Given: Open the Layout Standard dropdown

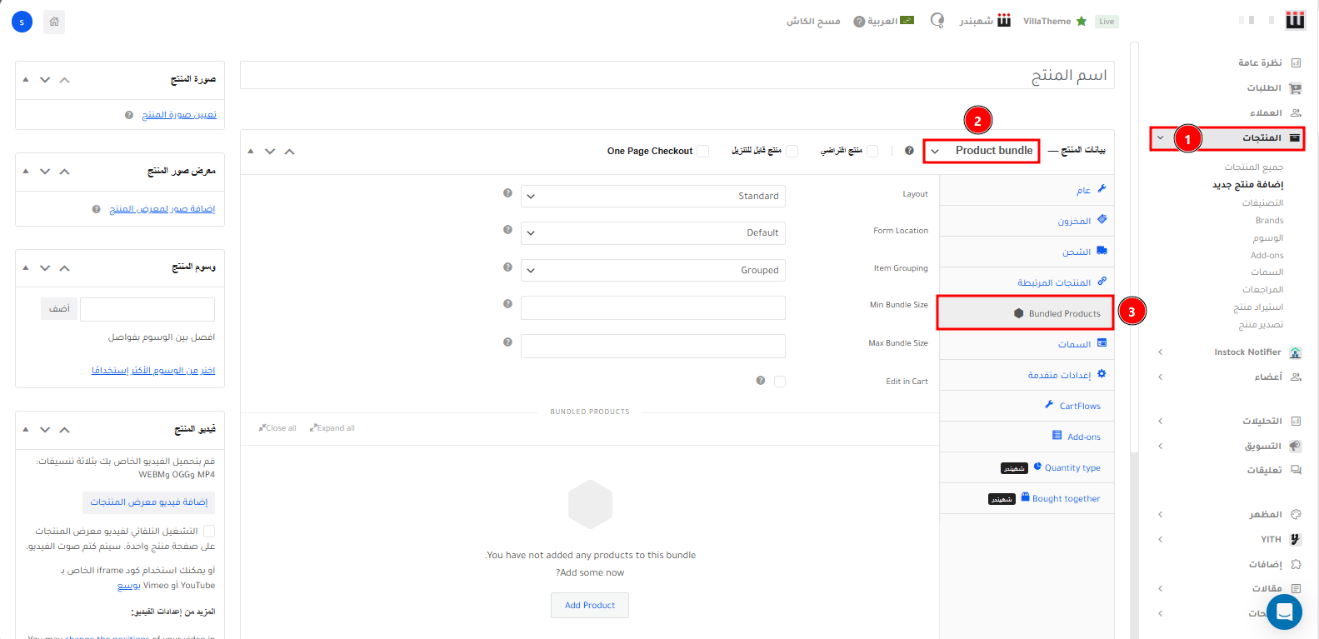Looking at the screenshot, I should [653, 196].
